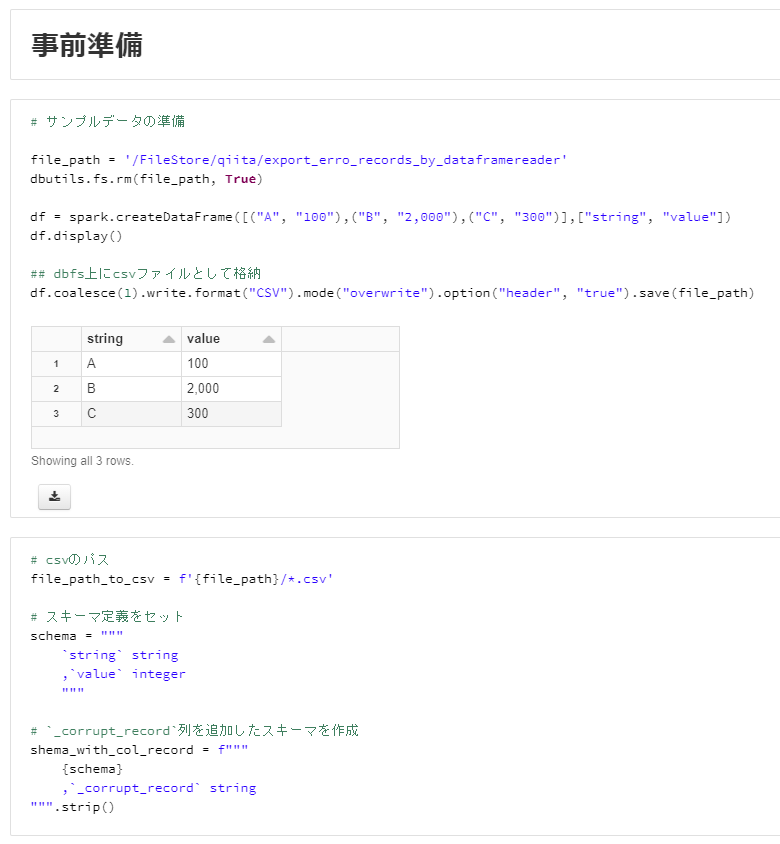Click the '# csvのパス' comment

[x=70, y=560]
